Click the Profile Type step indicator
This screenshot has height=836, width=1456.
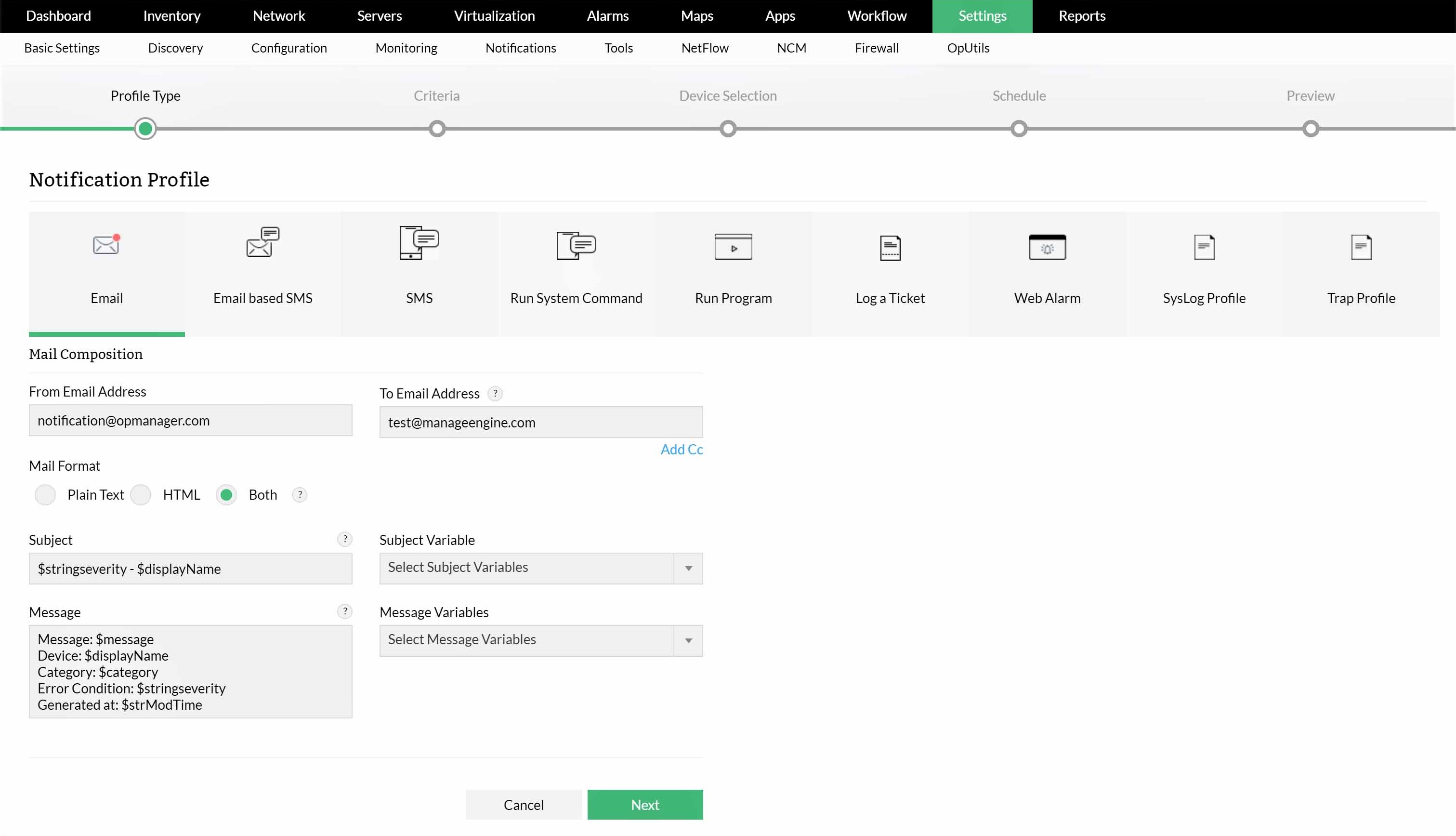(x=145, y=127)
